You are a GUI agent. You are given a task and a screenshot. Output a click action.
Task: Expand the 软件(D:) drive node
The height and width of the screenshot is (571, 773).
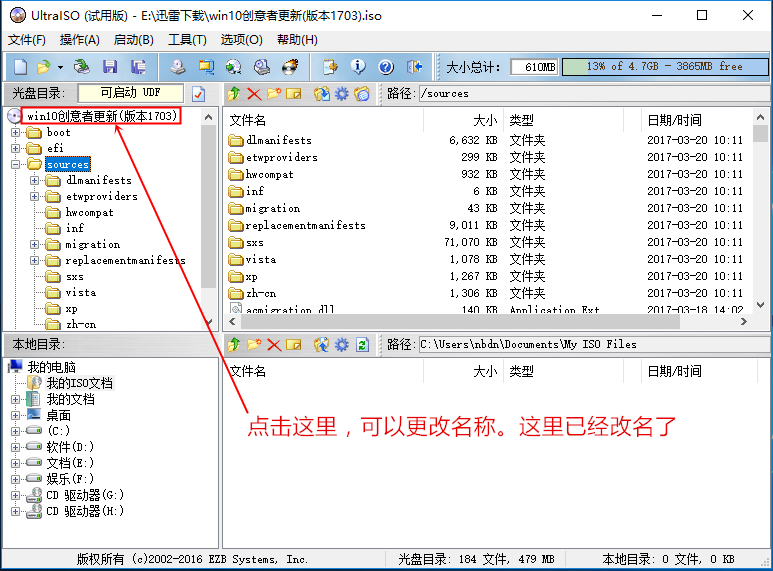pos(15,447)
